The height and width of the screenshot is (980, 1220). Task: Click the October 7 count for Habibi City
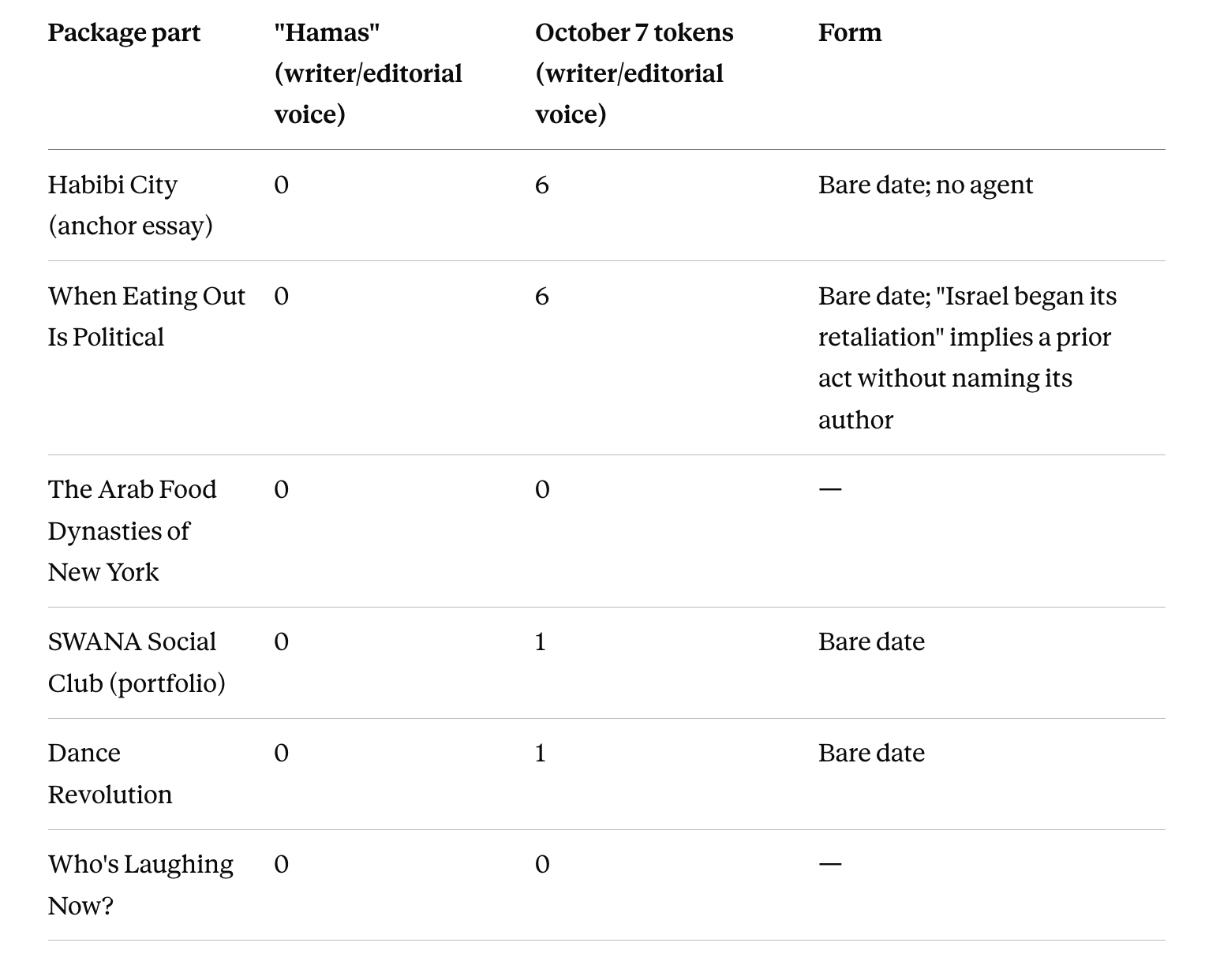tap(541, 185)
